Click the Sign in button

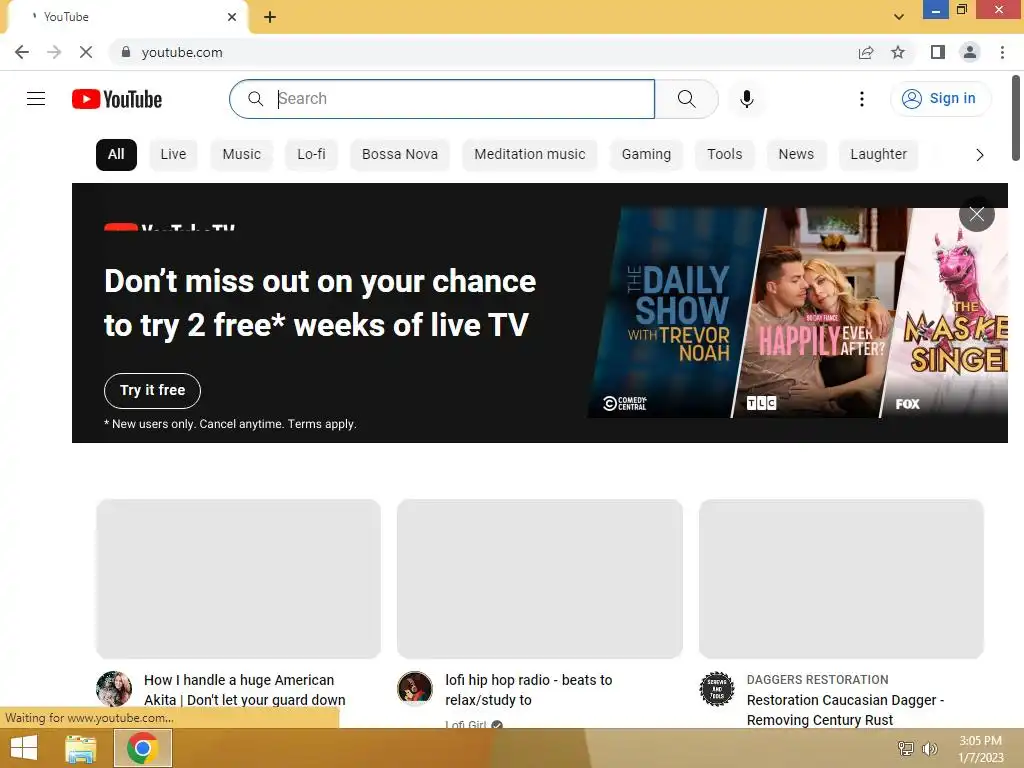940,99
